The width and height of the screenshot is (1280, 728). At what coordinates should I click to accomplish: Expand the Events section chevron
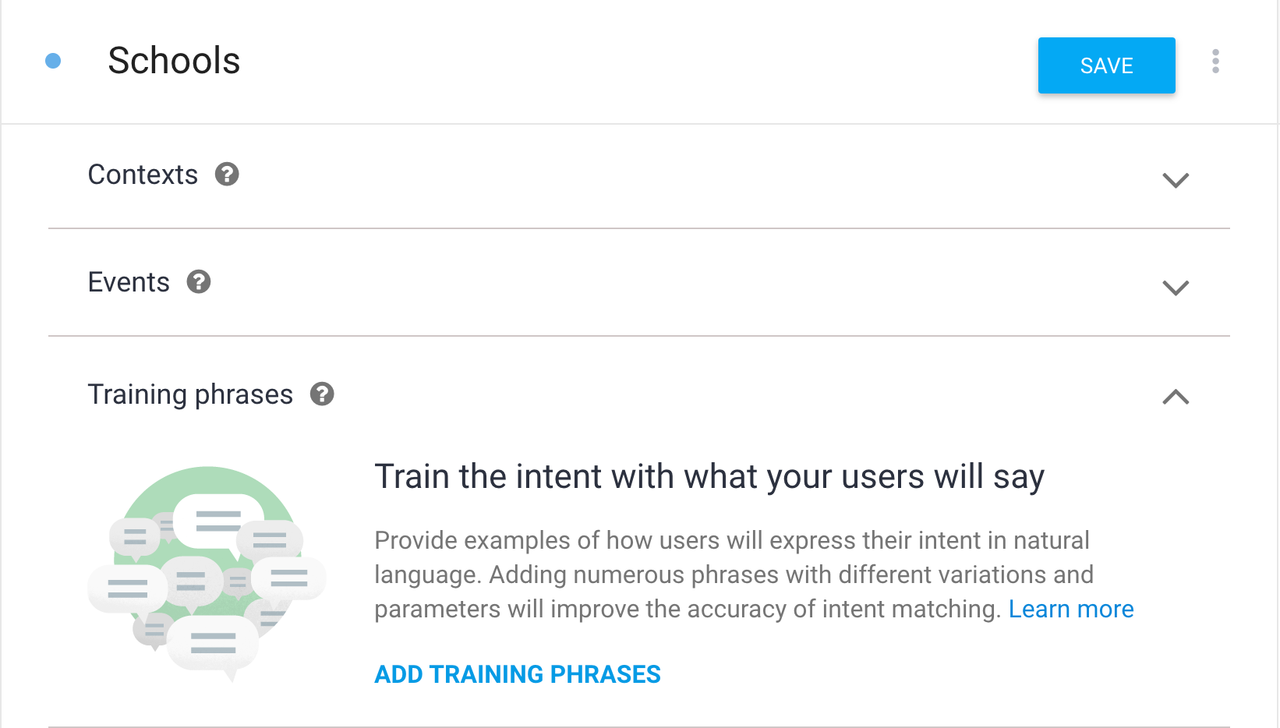click(1176, 287)
